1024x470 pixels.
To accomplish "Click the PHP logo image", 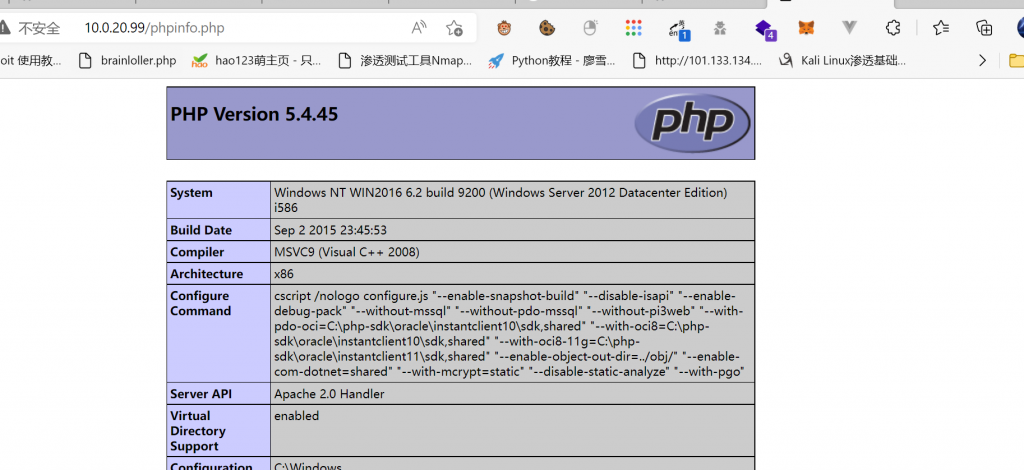I will [x=691, y=122].
